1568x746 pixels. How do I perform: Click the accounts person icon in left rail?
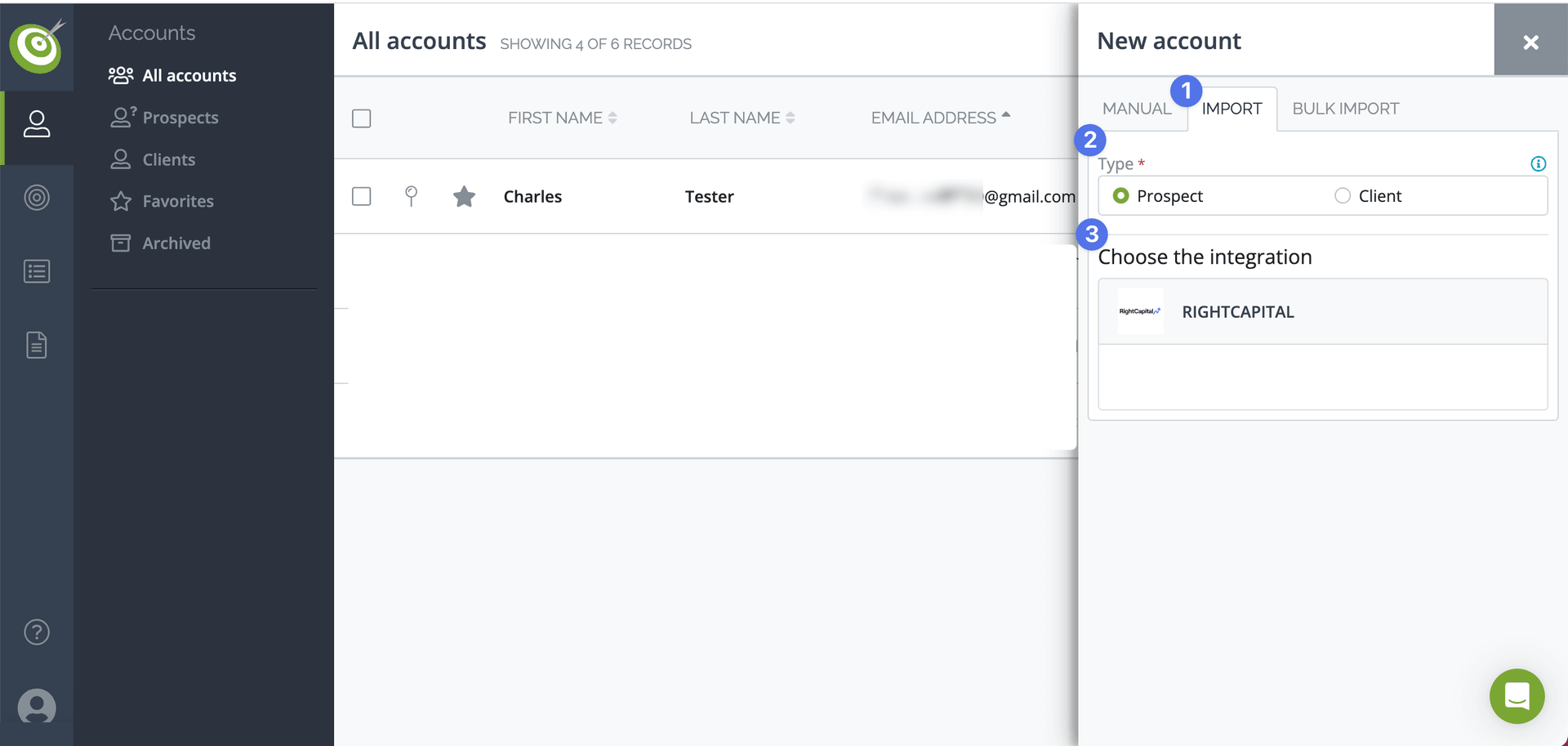pos(37,124)
